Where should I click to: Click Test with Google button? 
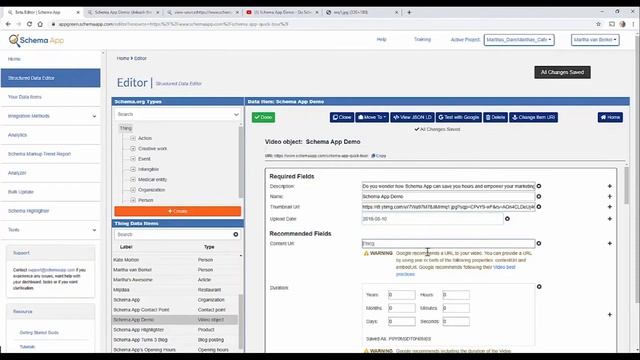coord(459,117)
